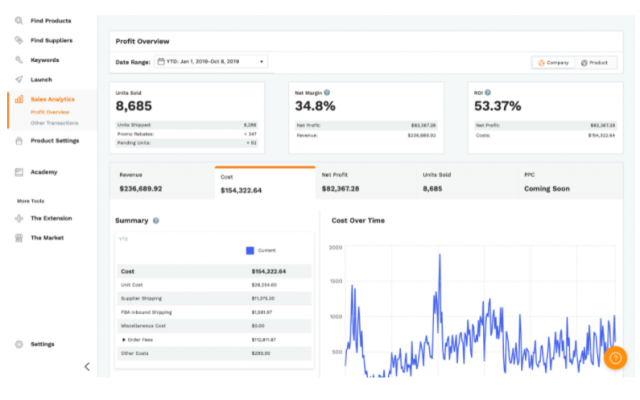
Task: Click the FBA Inbound Shipping row
Action: [x=214, y=312]
